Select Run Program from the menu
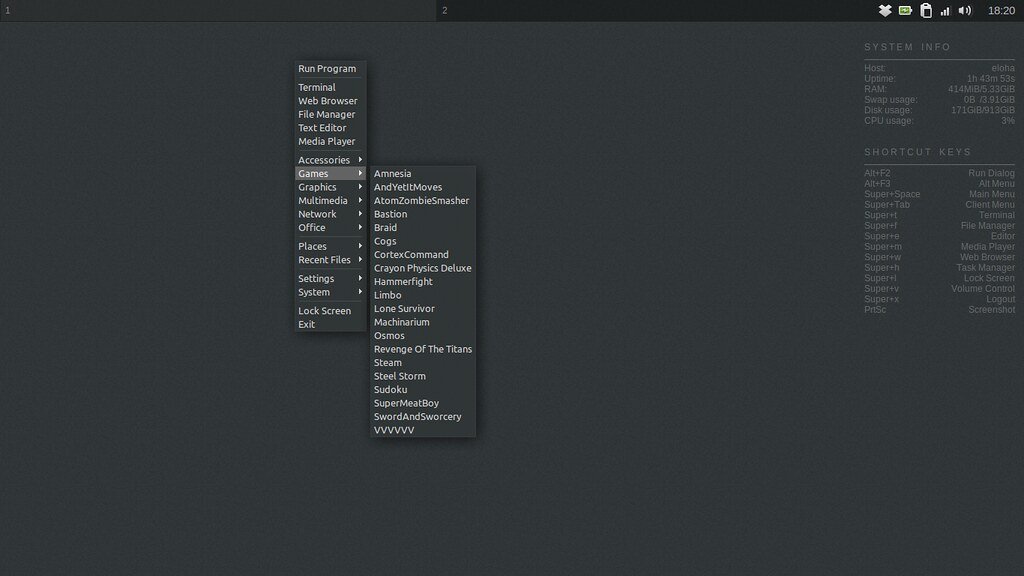Image resolution: width=1024 pixels, height=576 pixels. (x=327, y=69)
